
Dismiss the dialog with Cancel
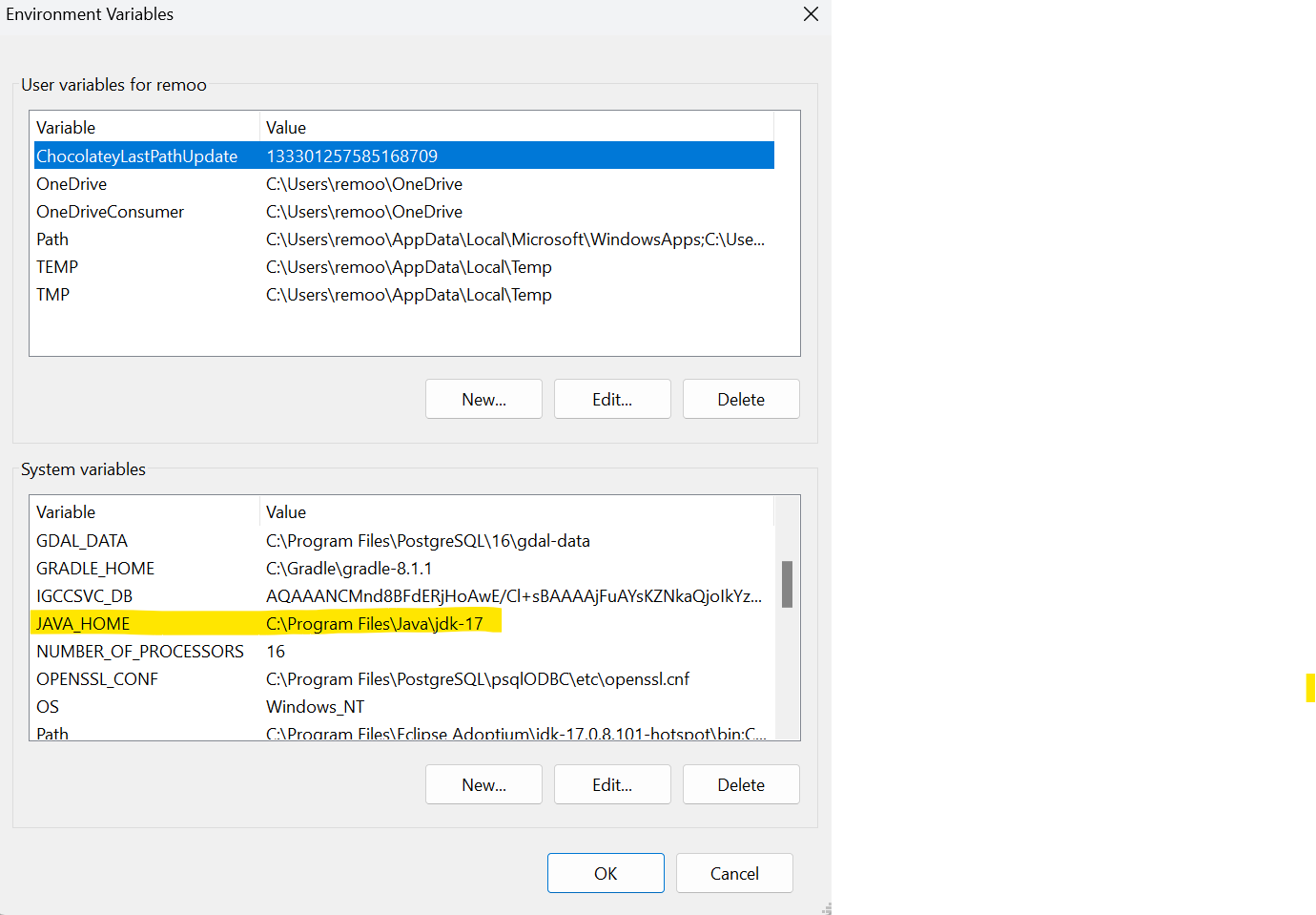734,873
